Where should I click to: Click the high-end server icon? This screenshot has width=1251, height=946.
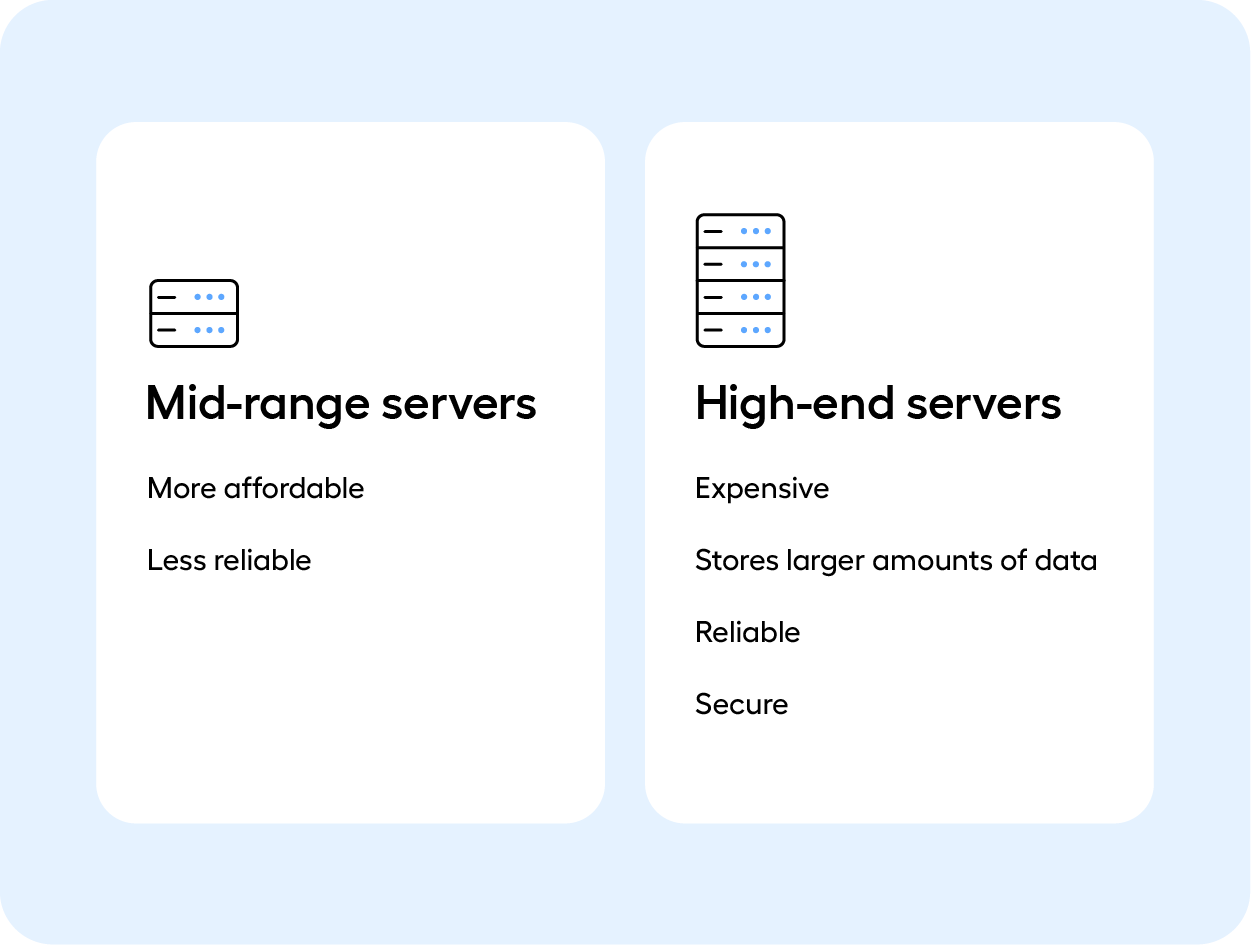click(740, 281)
